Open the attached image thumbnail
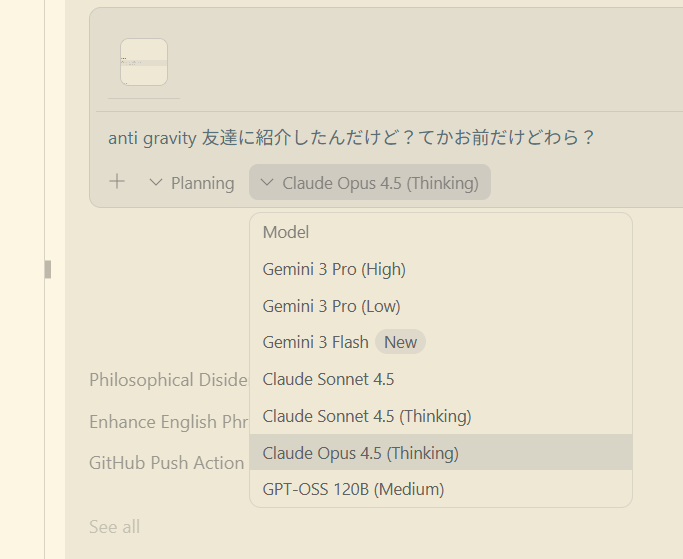 144,62
